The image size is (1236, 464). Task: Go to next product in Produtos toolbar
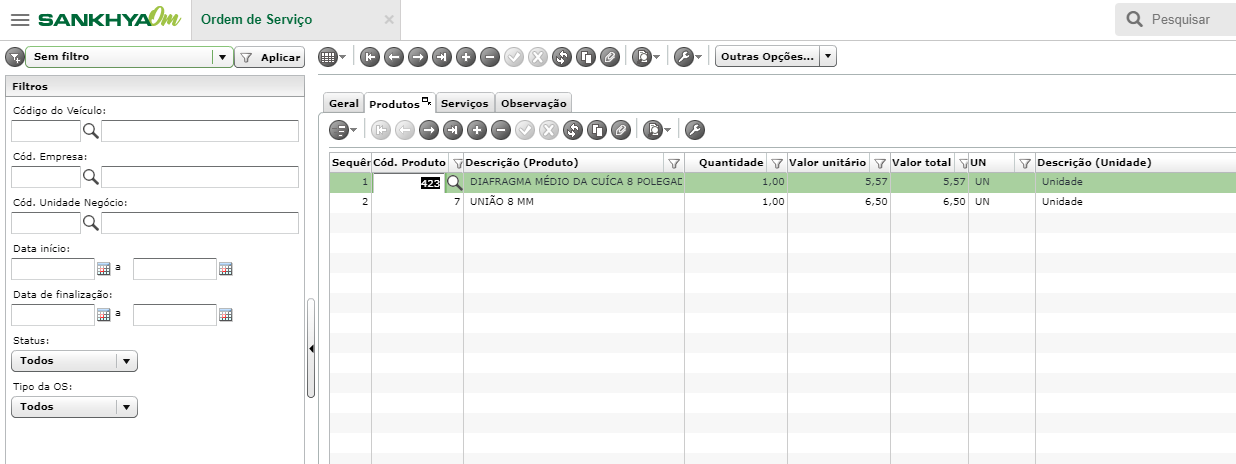[x=429, y=129]
